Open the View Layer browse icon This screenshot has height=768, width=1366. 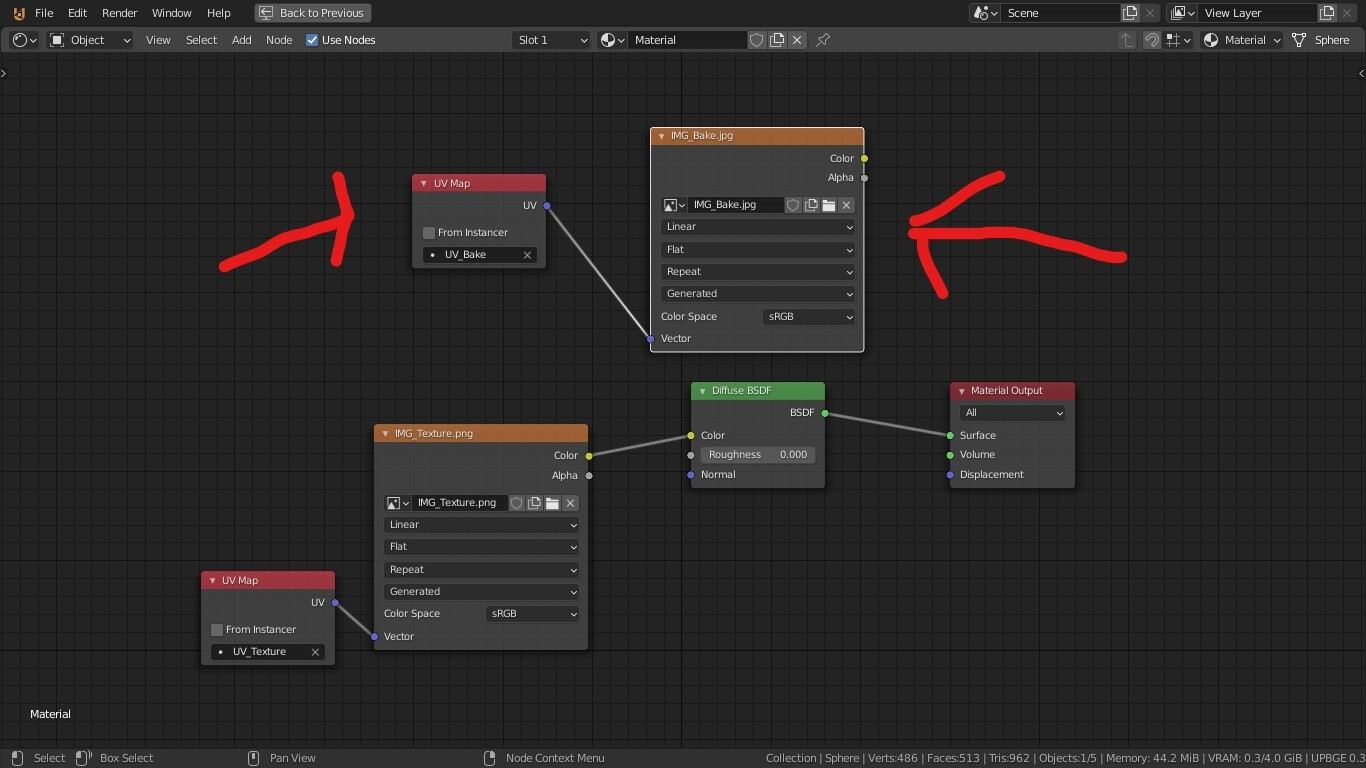[x=1183, y=13]
